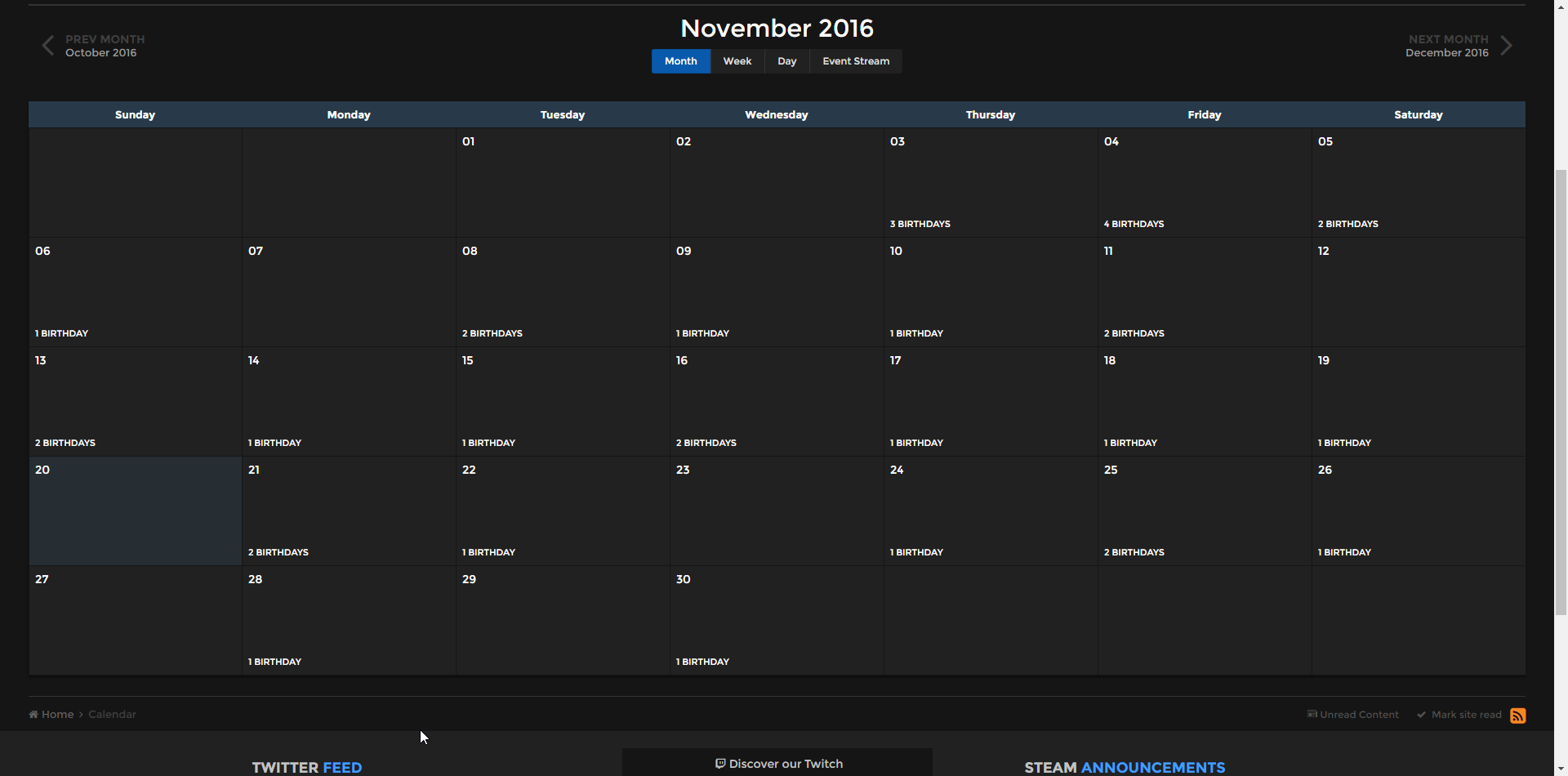1568x776 pixels.
Task: Open 3 Birthdays on November 03
Action: [x=920, y=224]
